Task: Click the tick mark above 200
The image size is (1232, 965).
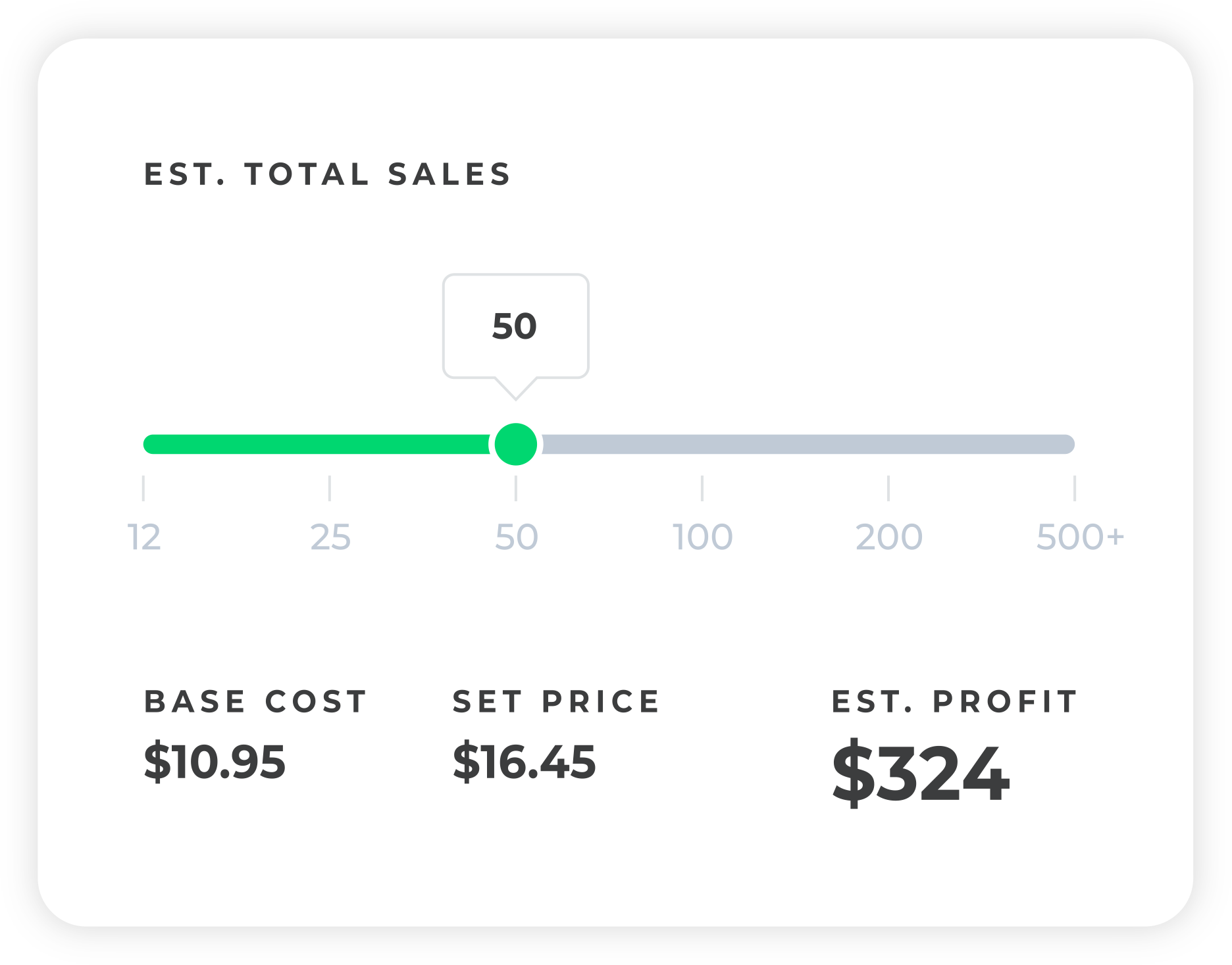Action: tap(888, 488)
